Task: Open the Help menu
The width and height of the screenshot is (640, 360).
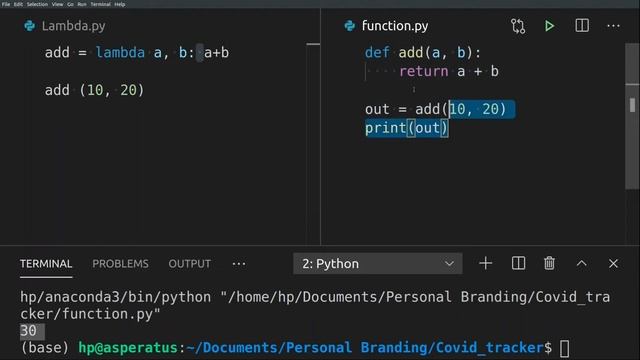Action: 120,4
